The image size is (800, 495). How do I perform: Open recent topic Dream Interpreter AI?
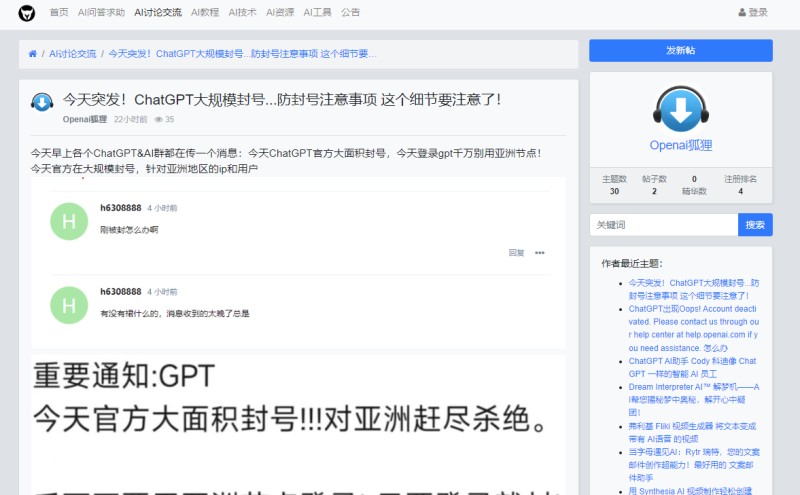[x=694, y=400]
